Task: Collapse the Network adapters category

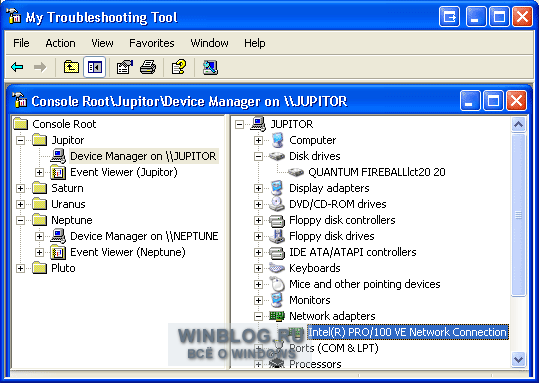Action: (x=258, y=316)
